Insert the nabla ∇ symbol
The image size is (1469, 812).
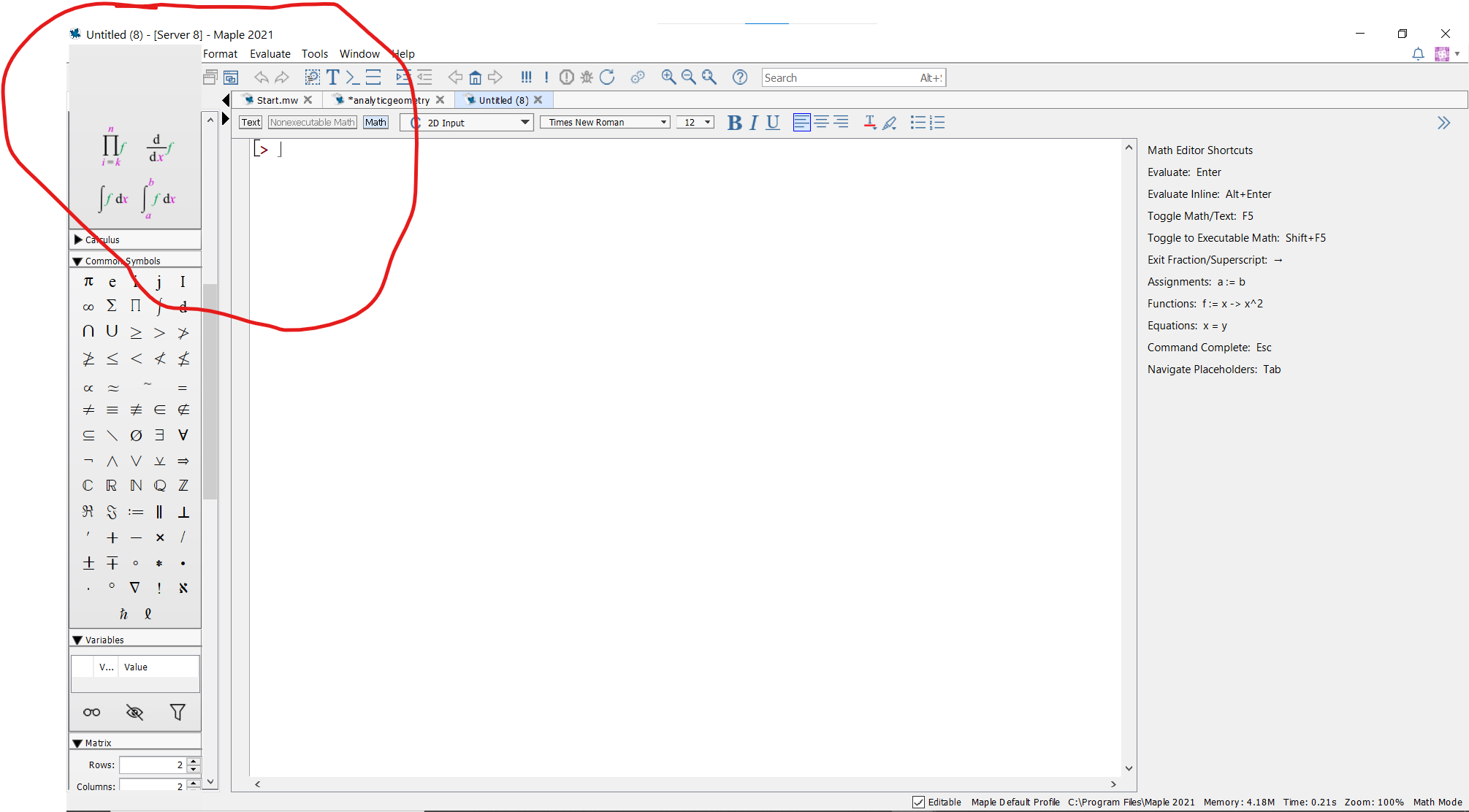click(135, 587)
